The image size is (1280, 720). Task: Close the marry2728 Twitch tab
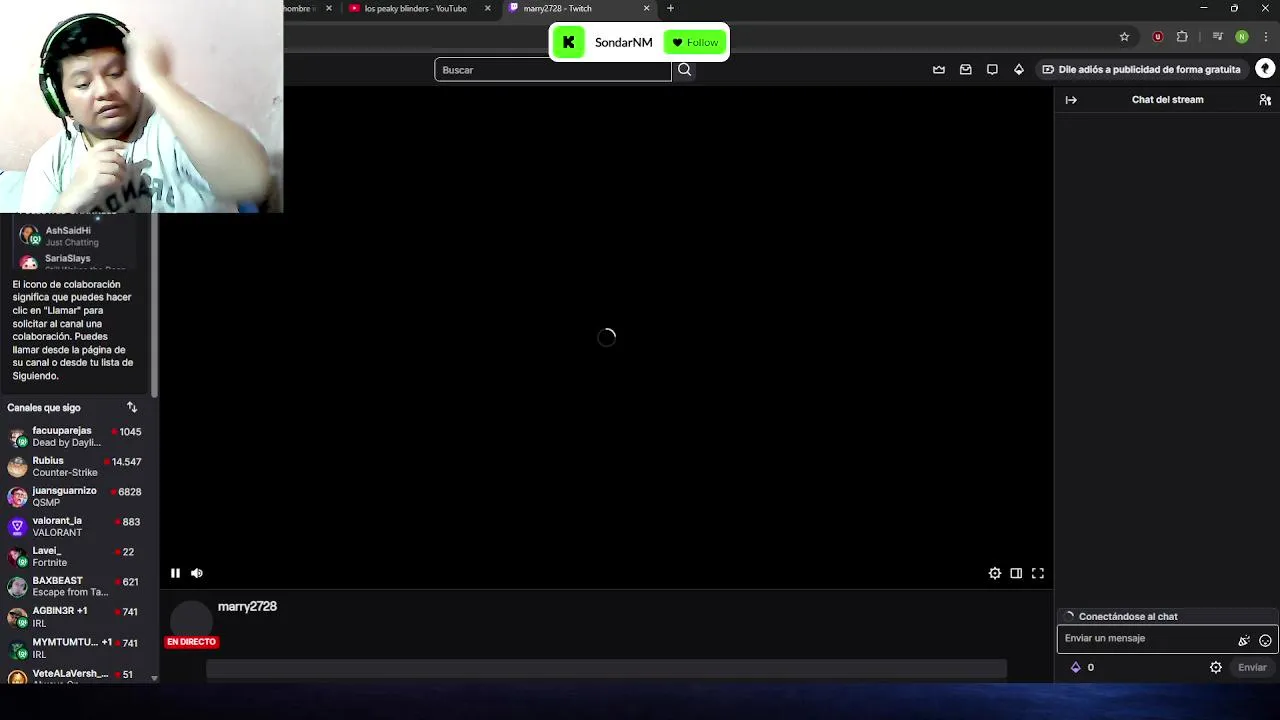tap(646, 8)
